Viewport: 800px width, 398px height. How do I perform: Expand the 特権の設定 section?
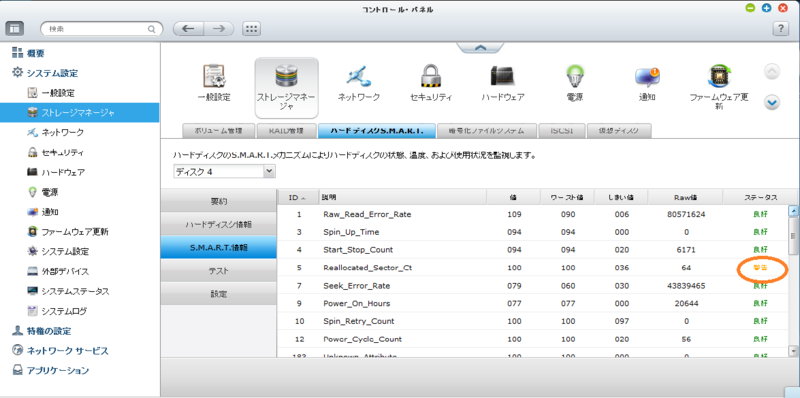(42, 331)
